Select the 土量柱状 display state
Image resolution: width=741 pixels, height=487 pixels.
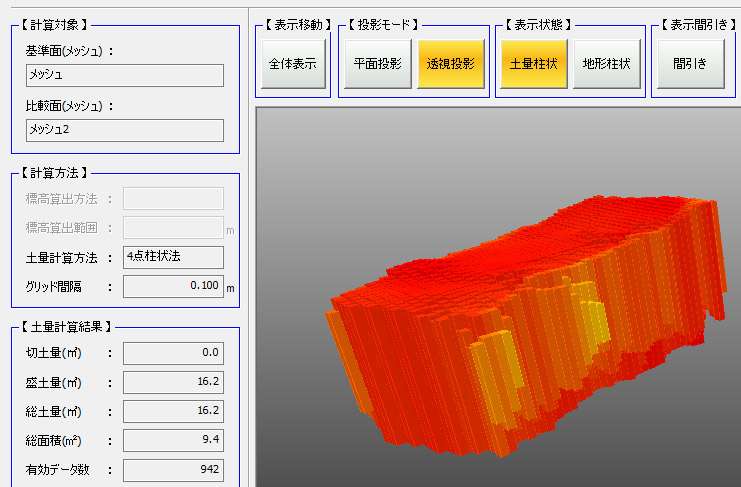pos(534,63)
